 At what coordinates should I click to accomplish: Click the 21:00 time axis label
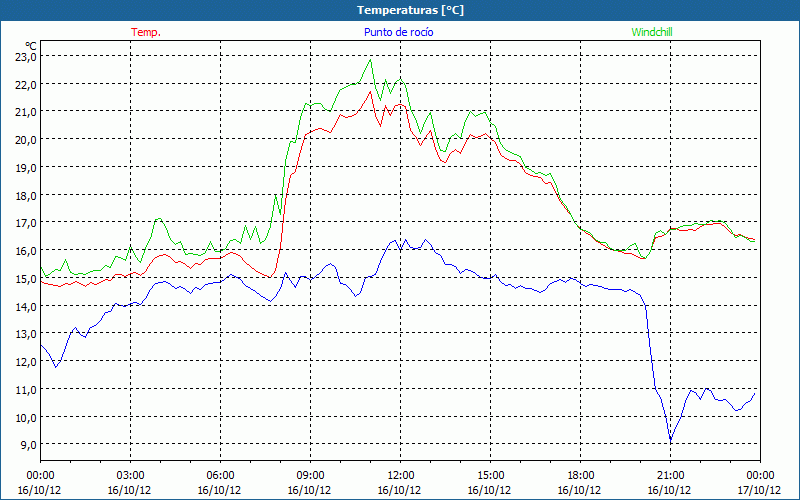pos(670,476)
